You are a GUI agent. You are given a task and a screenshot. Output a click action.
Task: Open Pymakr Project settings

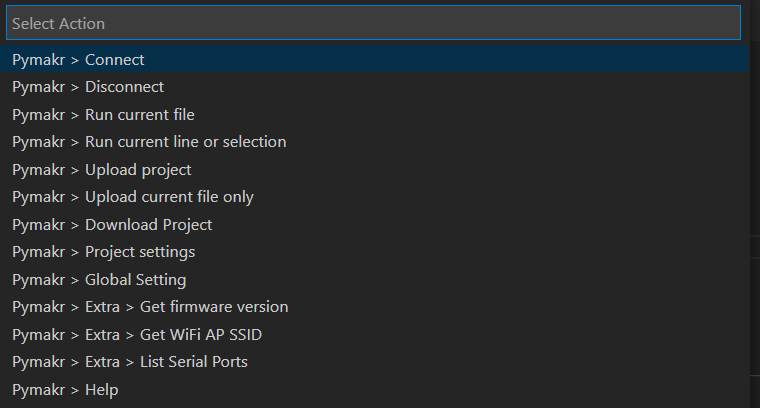click(x=103, y=252)
